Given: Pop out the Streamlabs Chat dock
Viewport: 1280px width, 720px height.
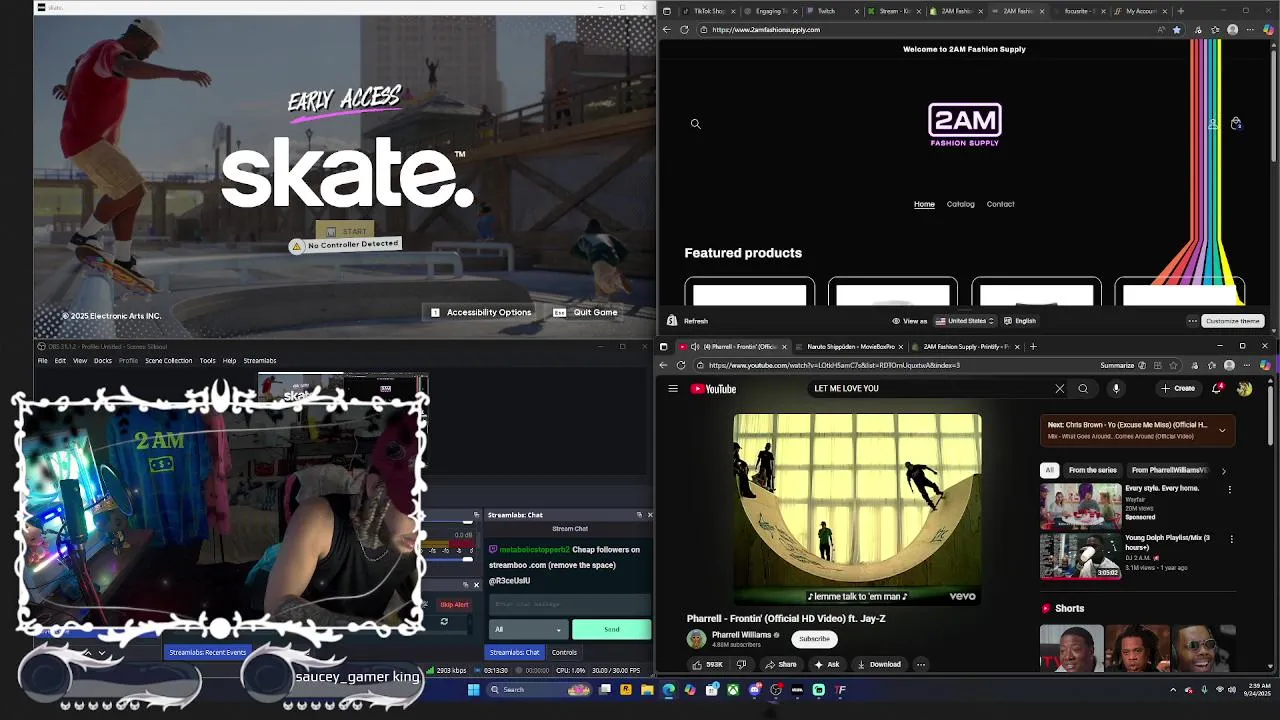Looking at the screenshot, I should click(639, 515).
